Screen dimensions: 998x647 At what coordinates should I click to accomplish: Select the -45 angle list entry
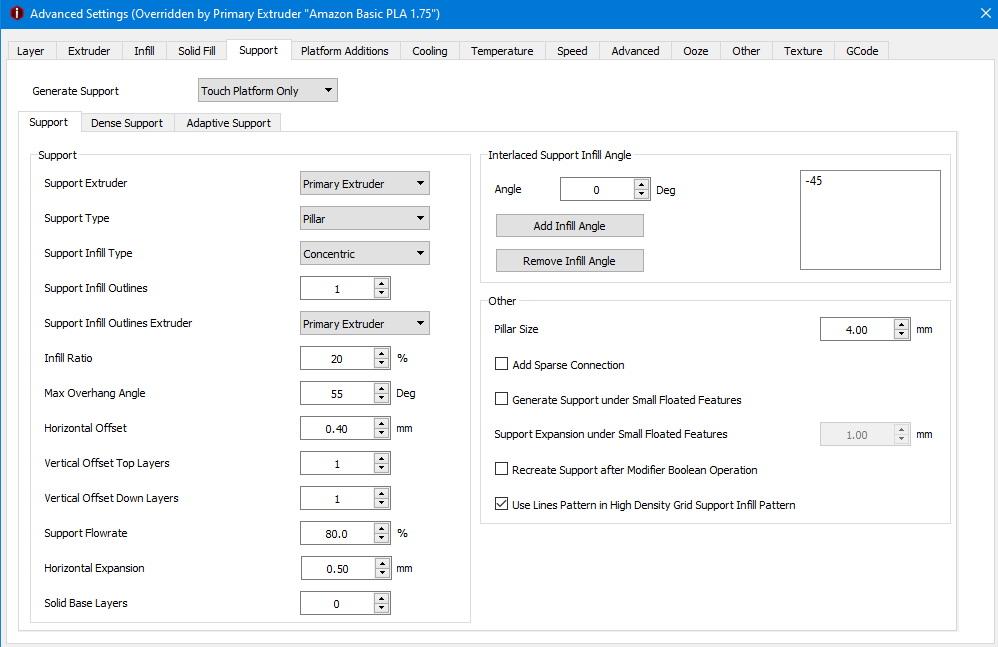coord(814,181)
